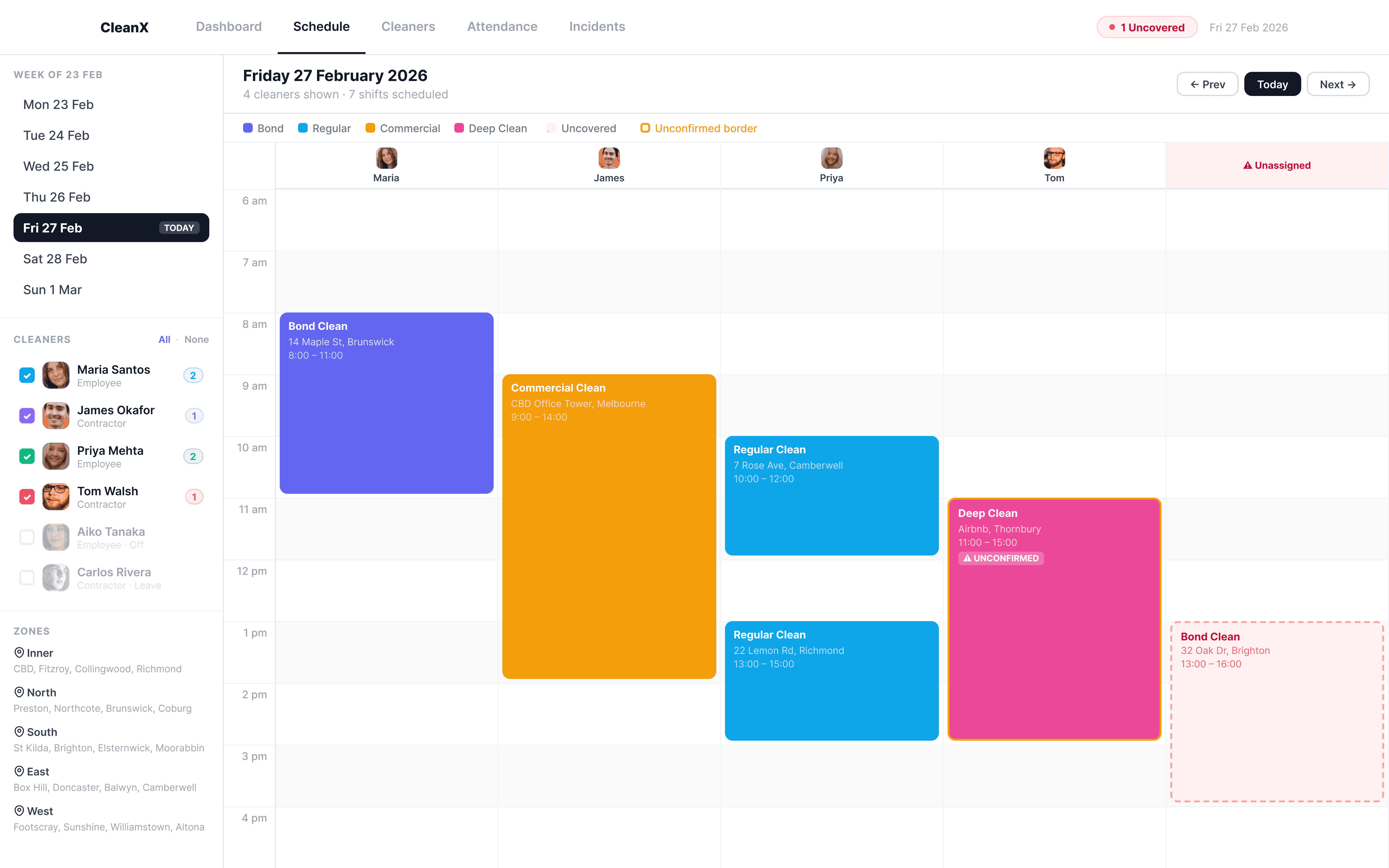Image resolution: width=1389 pixels, height=868 pixels.
Task: Click the Unassigned warning triangle icon
Action: 1247,165
